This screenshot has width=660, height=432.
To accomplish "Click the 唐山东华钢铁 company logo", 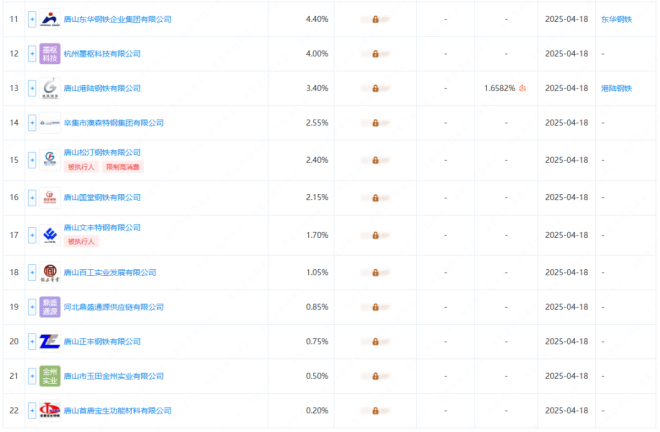I will click(x=50, y=19).
